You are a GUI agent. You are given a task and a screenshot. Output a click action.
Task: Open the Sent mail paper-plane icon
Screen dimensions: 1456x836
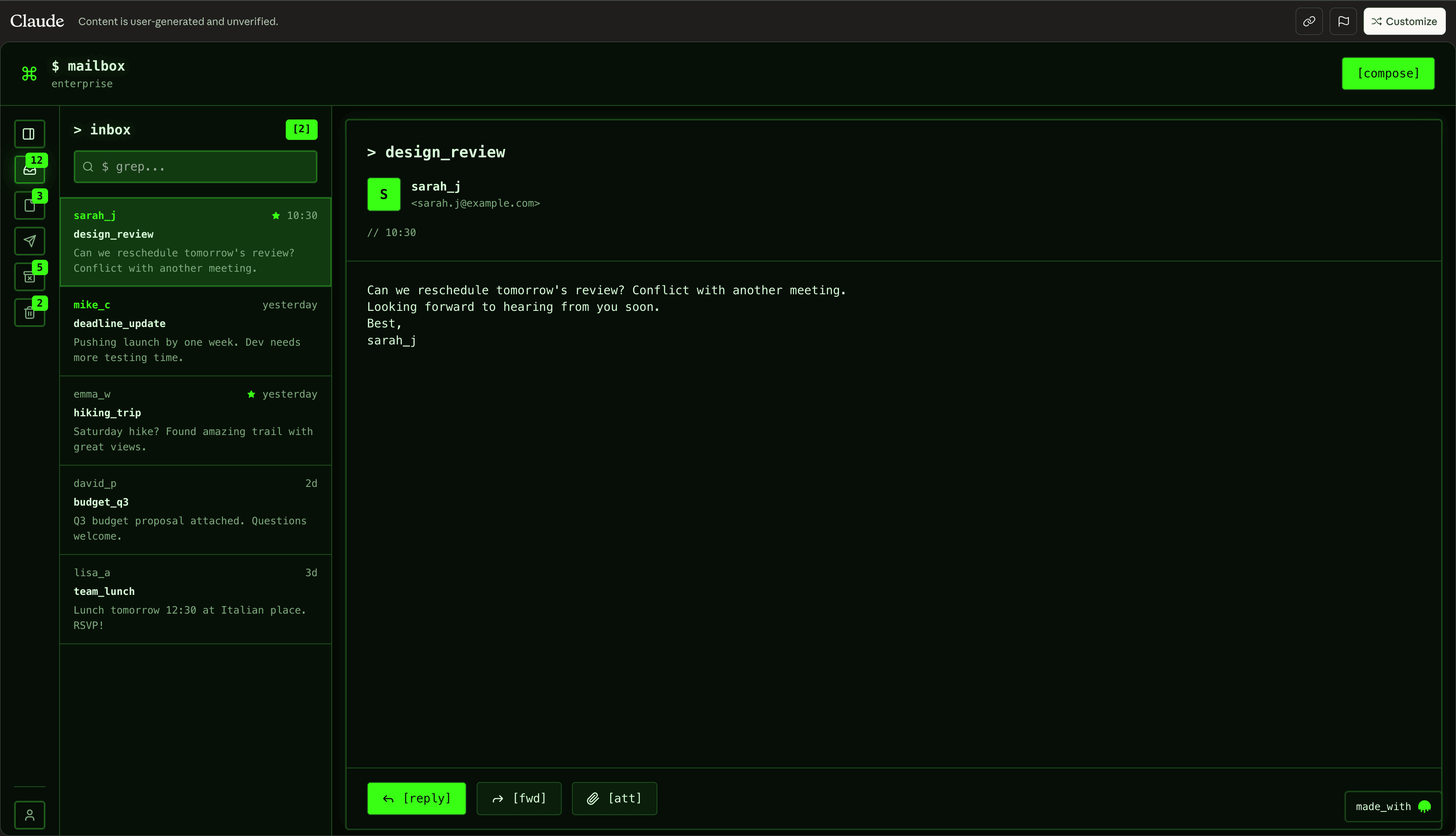point(29,241)
